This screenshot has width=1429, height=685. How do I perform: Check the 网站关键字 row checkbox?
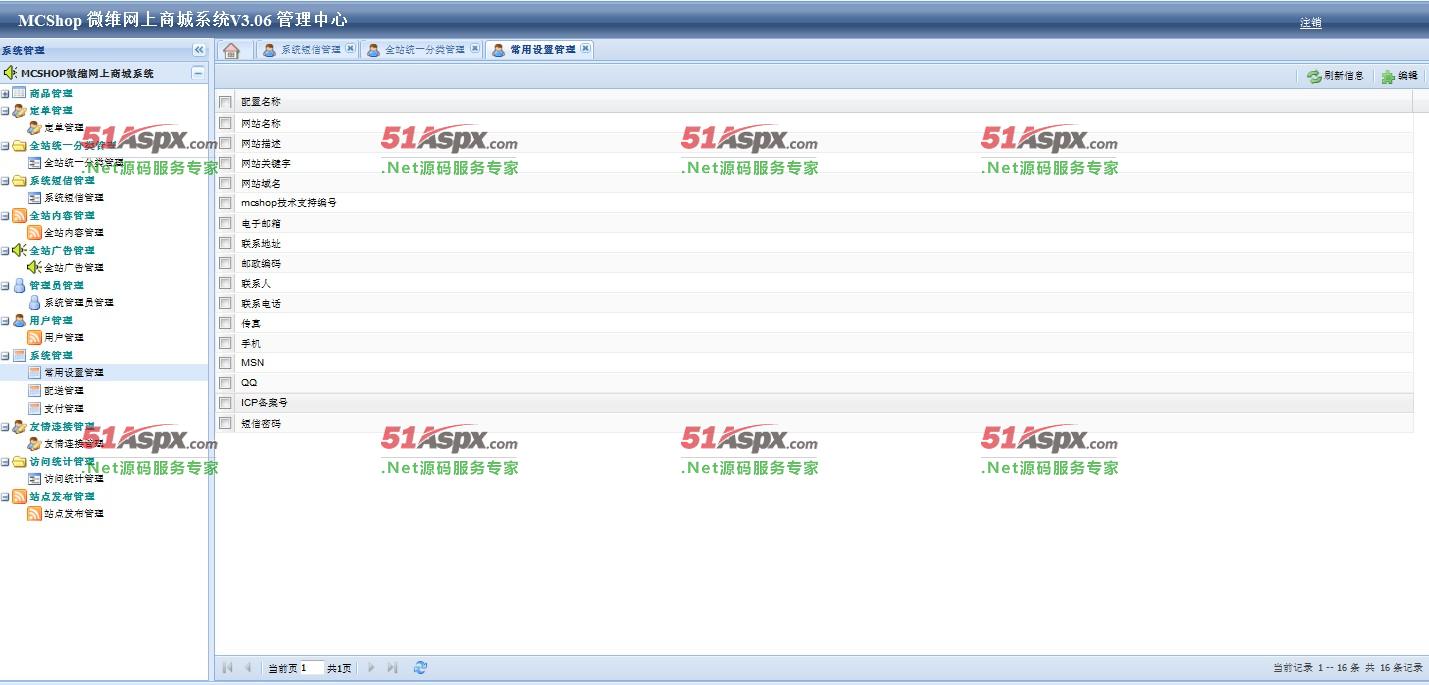click(x=225, y=163)
